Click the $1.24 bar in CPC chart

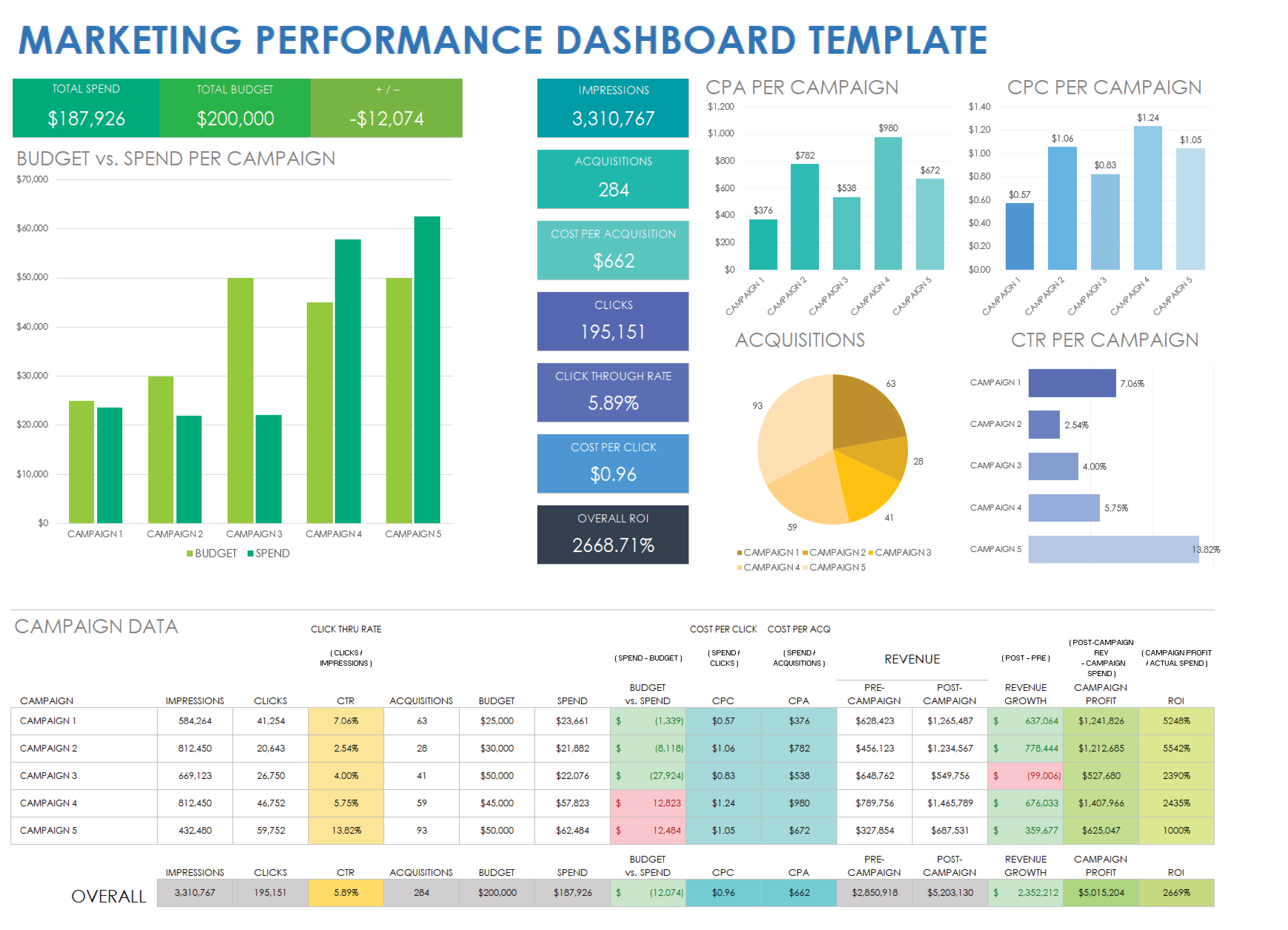click(x=1148, y=198)
